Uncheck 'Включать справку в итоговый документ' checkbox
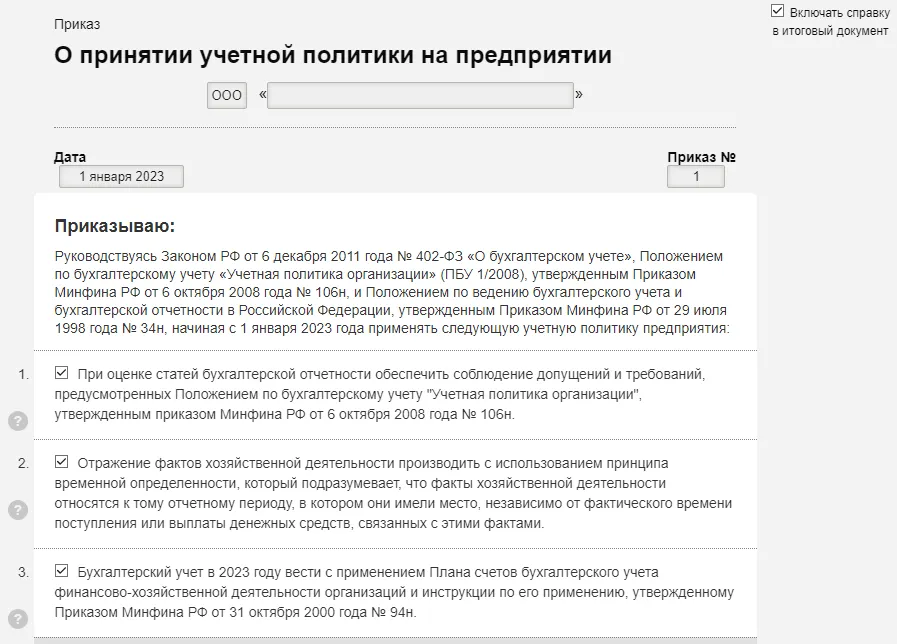 777,11
